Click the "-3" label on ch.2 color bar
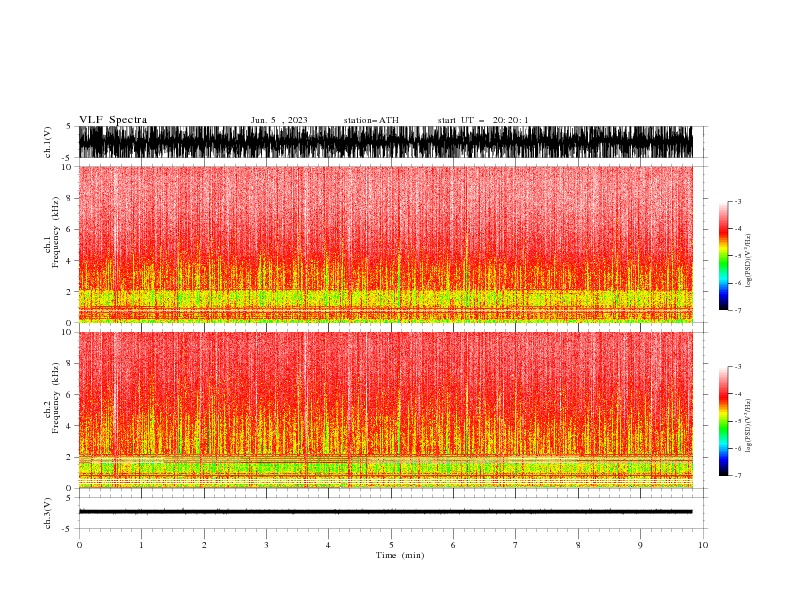Screen dimensions: 792x612 [737, 367]
